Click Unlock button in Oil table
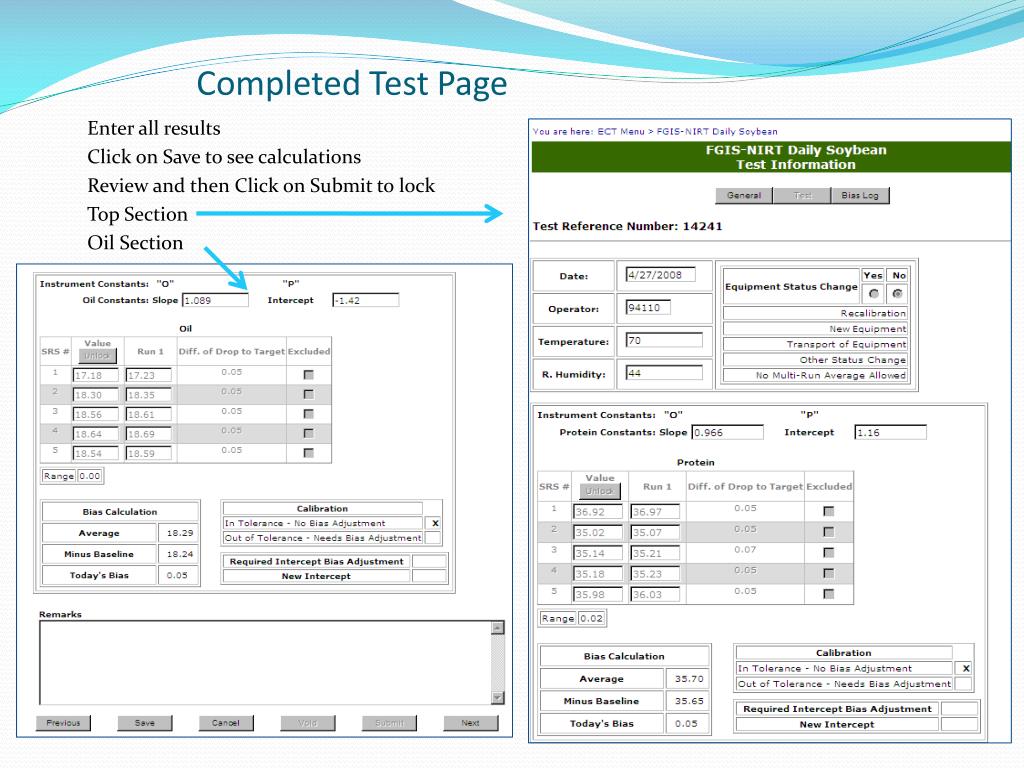The width and height of the screenshot is (1024, 768). [97, 356]
